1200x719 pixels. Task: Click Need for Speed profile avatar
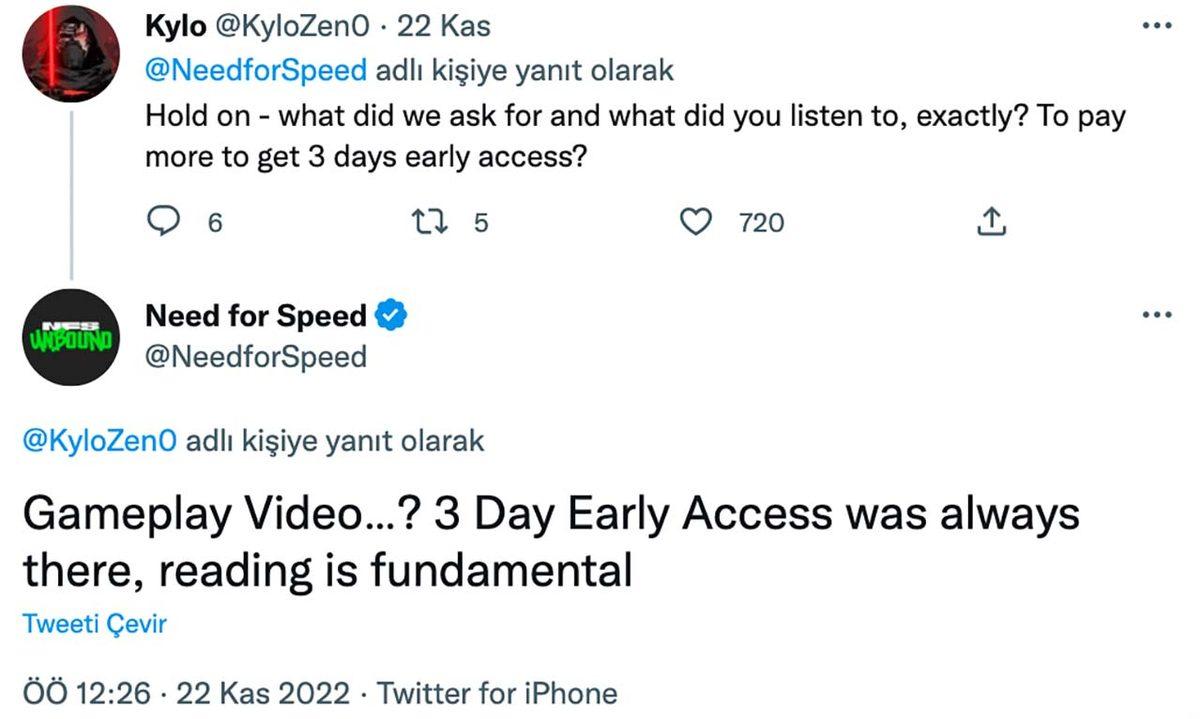click(71, 337)
